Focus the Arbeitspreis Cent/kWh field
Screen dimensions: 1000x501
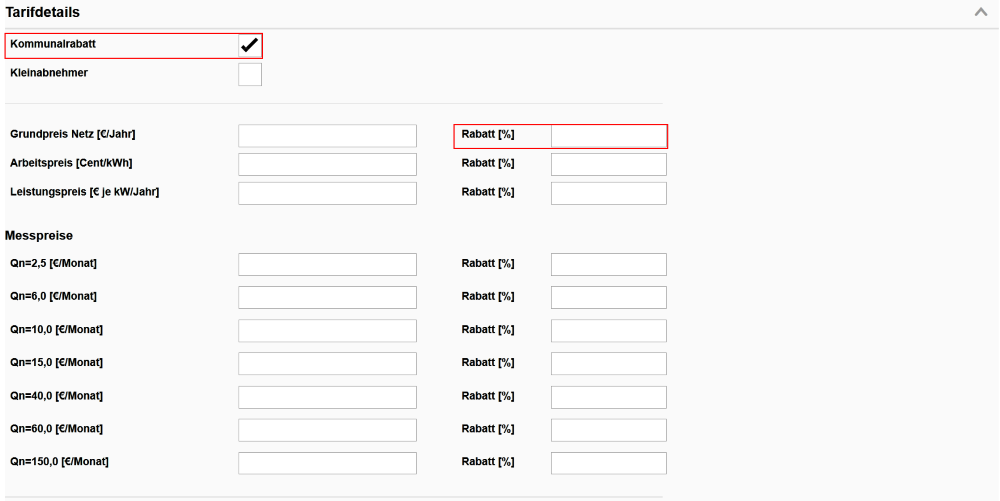[x=327, y=164]
